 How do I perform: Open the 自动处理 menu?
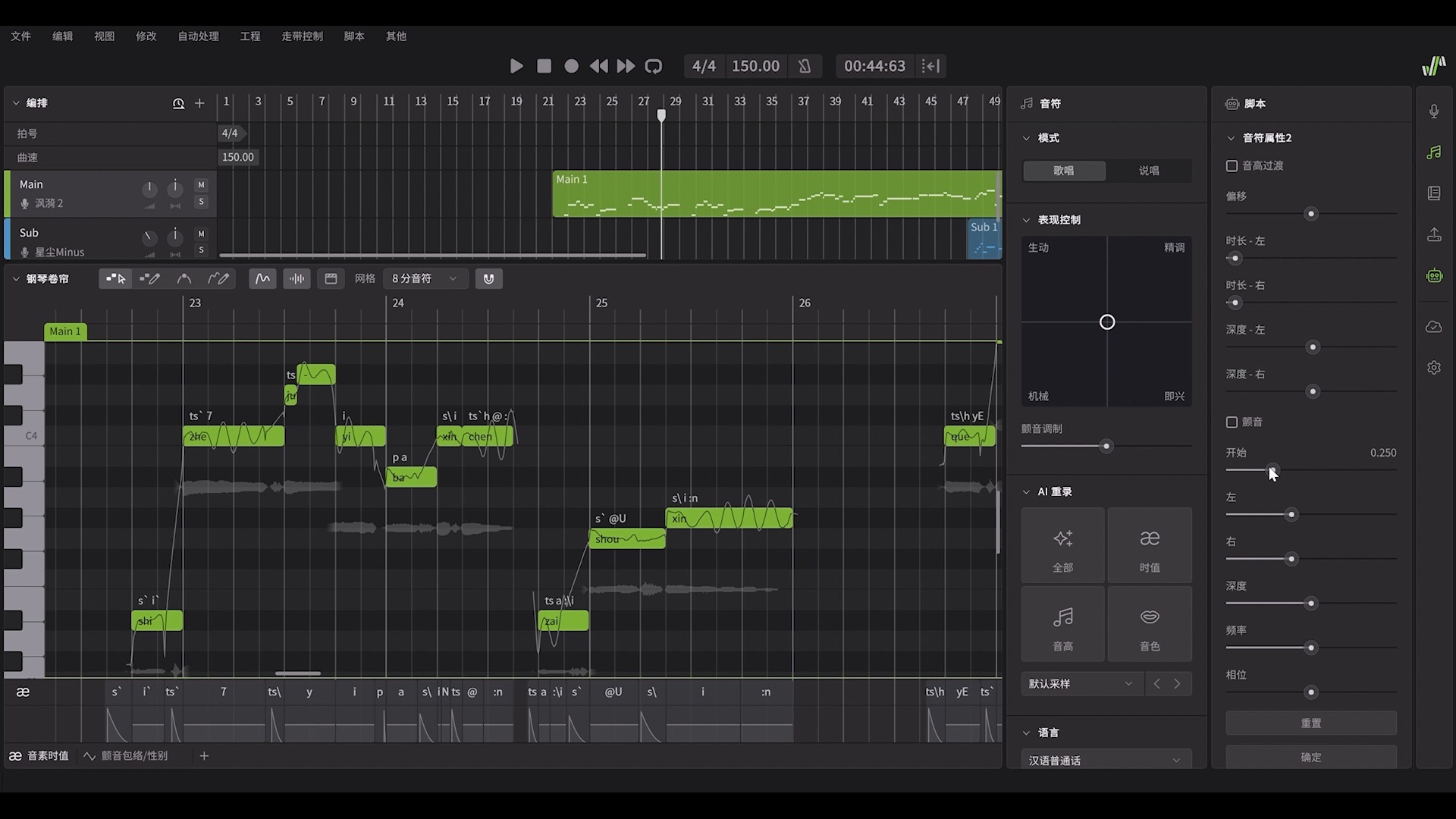198,36
